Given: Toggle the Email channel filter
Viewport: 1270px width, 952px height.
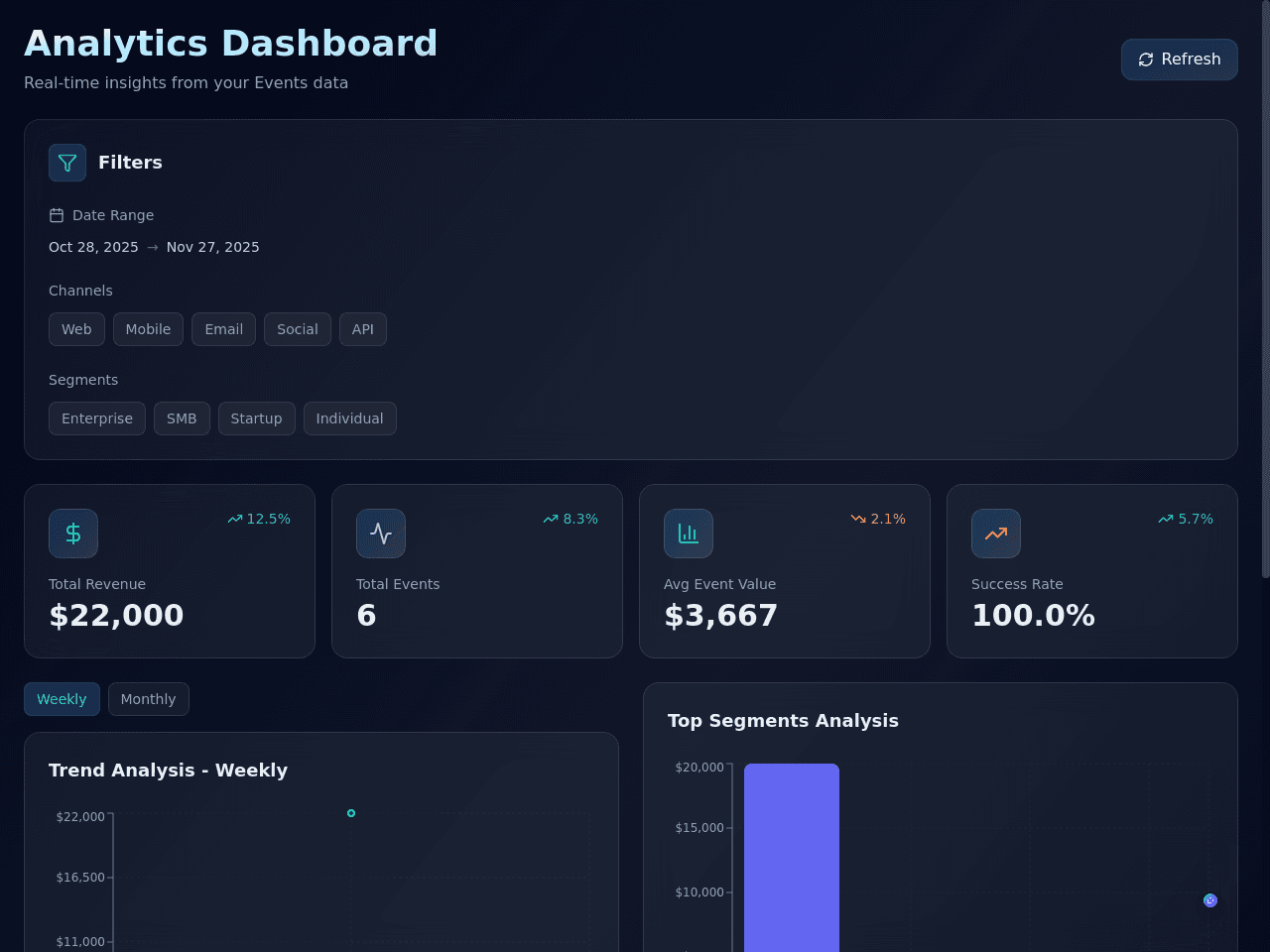Looking at the screenshot, I should pos(223,329).
